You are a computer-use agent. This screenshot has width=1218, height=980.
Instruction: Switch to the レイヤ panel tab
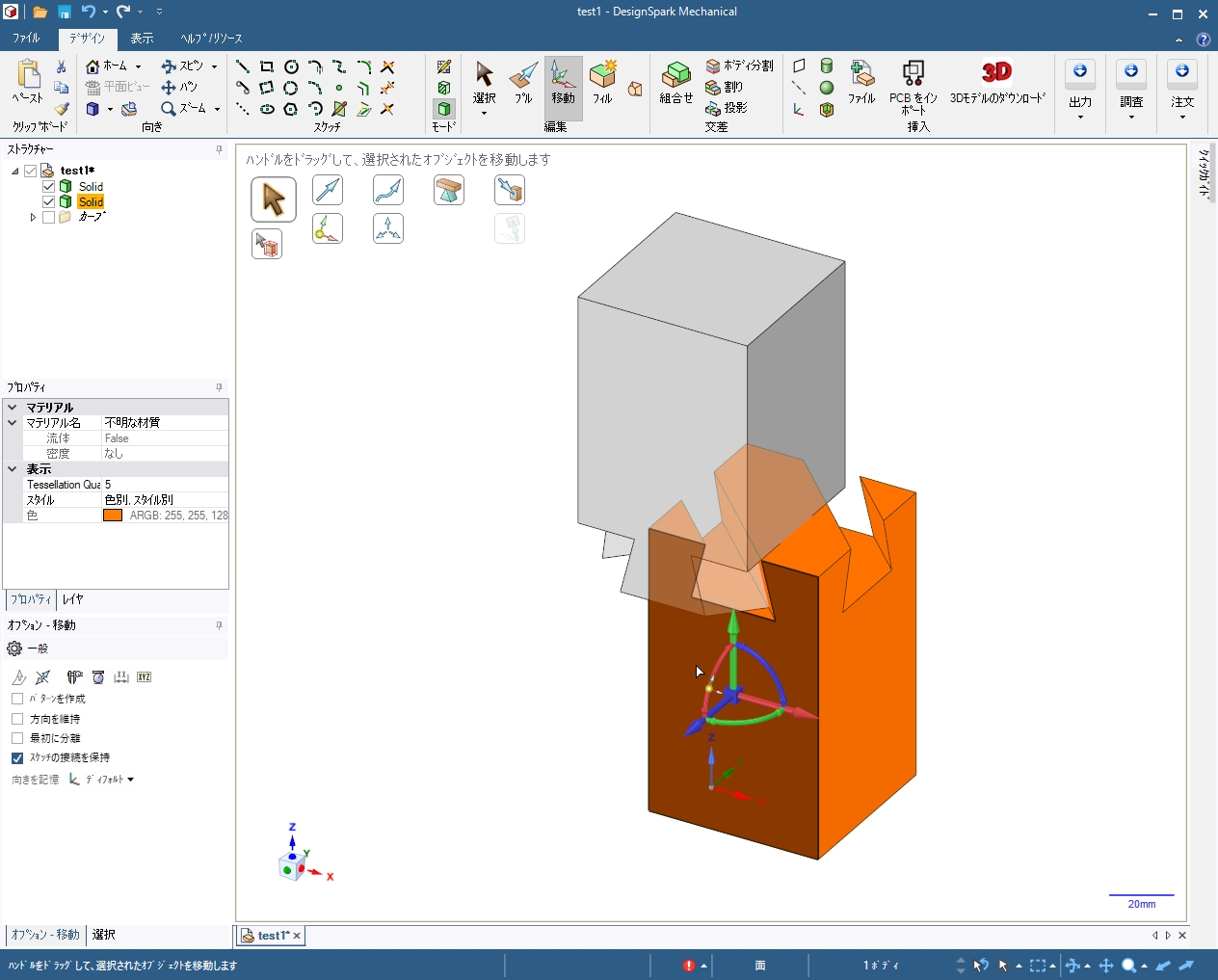[73, 599]
